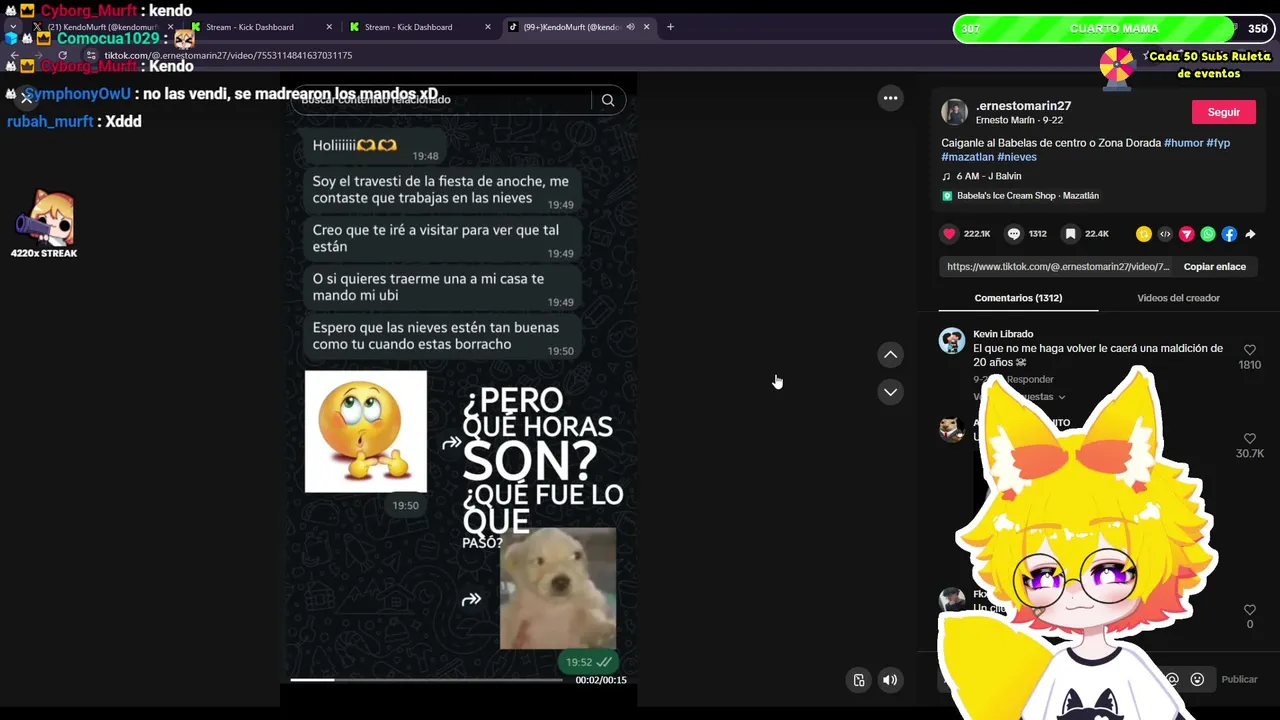Image resolution: width=1280 pixels, height=720 pixels.
Task: Switch to Videos del creador tab
Action: [1178, 298]
